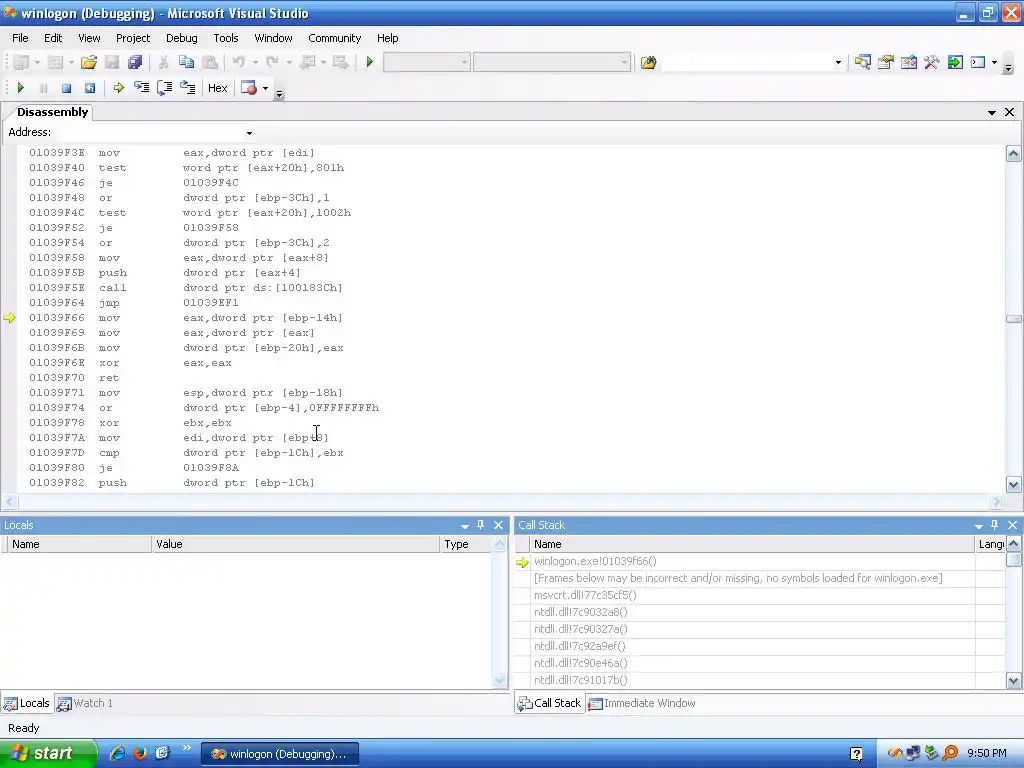Viewport: 1024px width, 768px height.
Task: Click the Find in Files binoculars icon
Action: [648, 63]
